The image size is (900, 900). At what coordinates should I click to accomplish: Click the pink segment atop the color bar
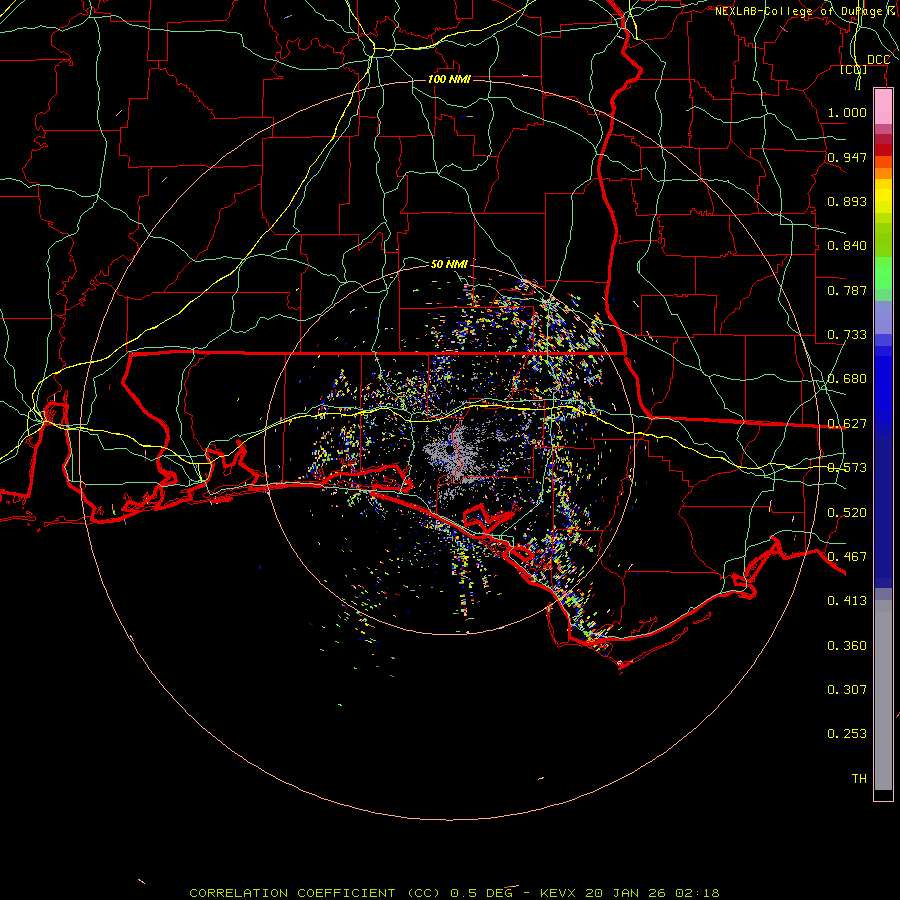coord(883,107)
